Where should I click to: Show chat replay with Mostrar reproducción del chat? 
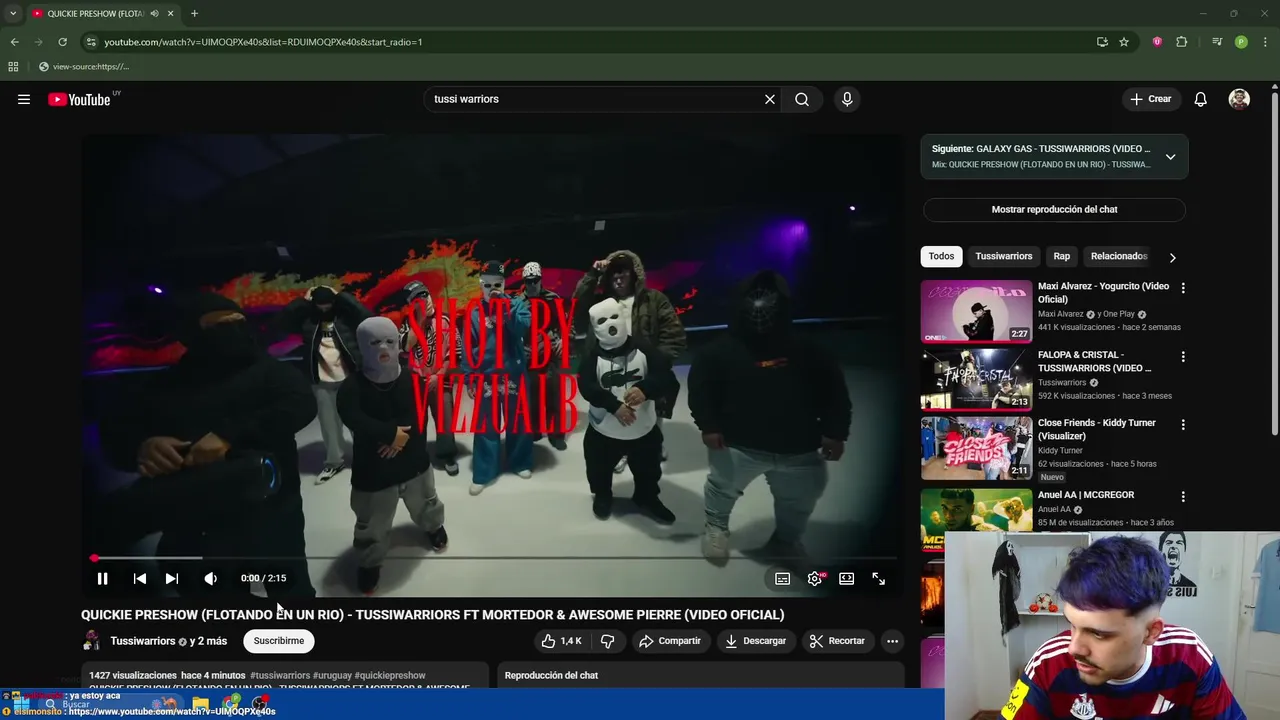(x=1054, y=210)
